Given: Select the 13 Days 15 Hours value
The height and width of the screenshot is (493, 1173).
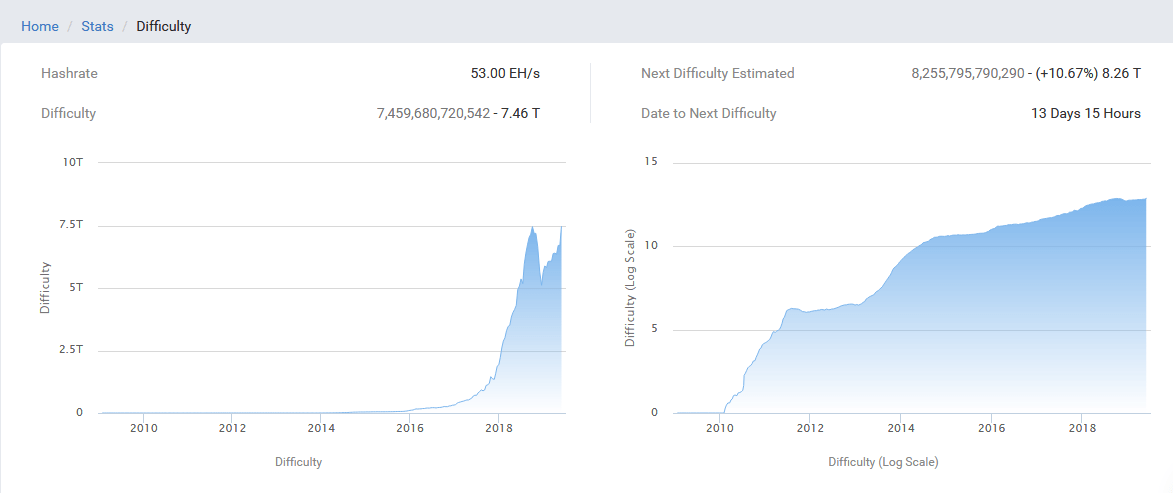Looking at the screenshot, I should pyautogui.click(x=1085, y=113).
